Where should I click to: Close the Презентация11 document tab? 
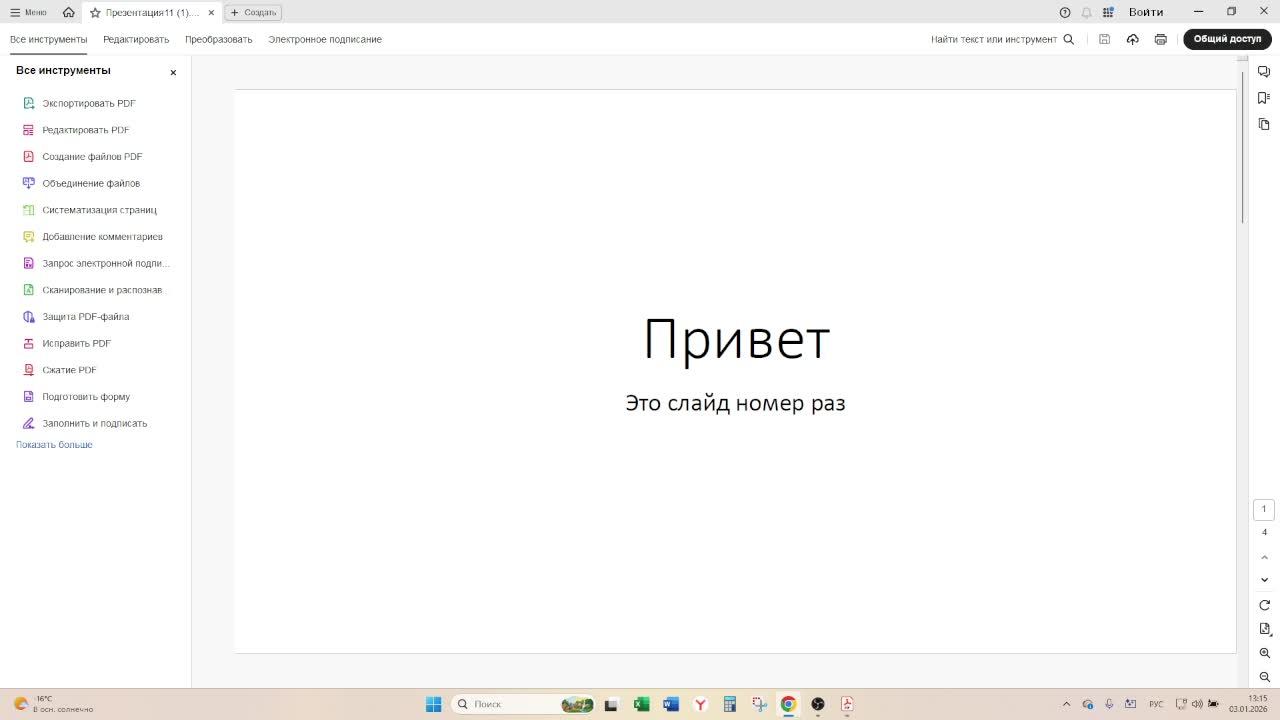pyautogui.click(x=211, y=12)
